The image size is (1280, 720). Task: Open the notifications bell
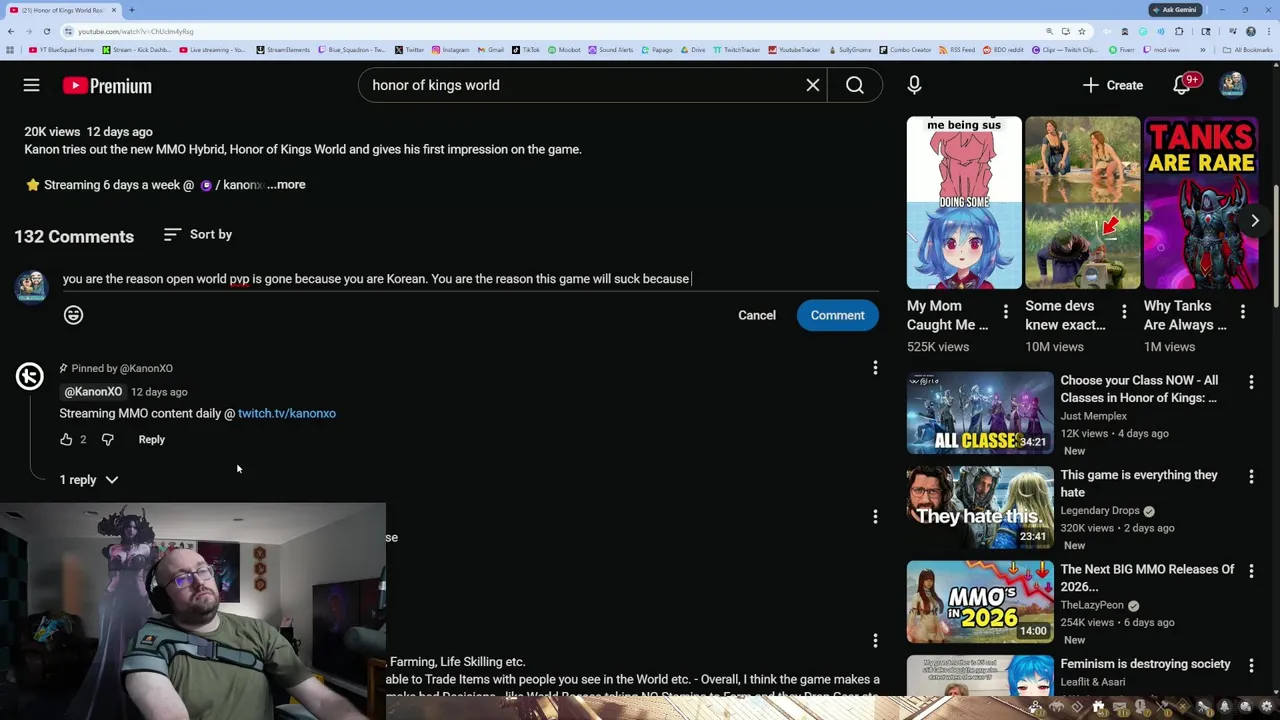(1182, 85)
